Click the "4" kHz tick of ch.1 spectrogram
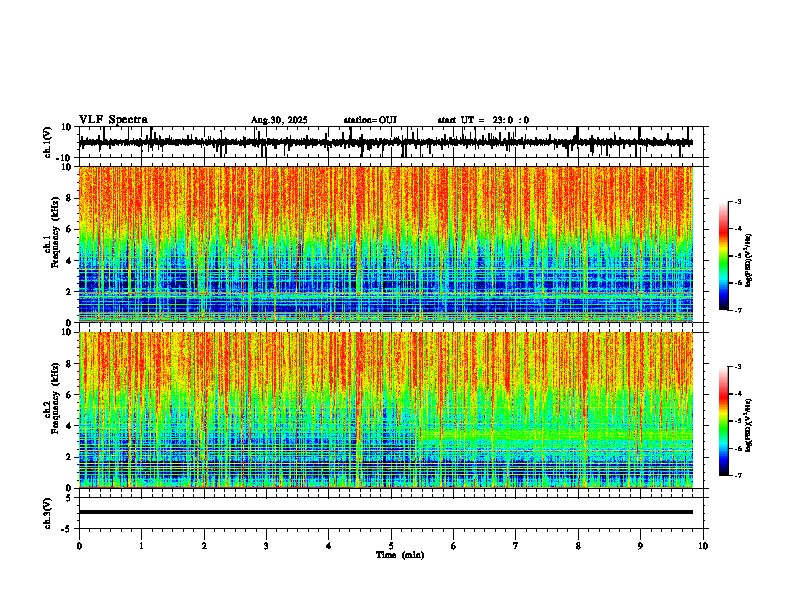Image resolution: width=792 pixels, height=612 pixels. pyautogui.click(x=69, y=261)
